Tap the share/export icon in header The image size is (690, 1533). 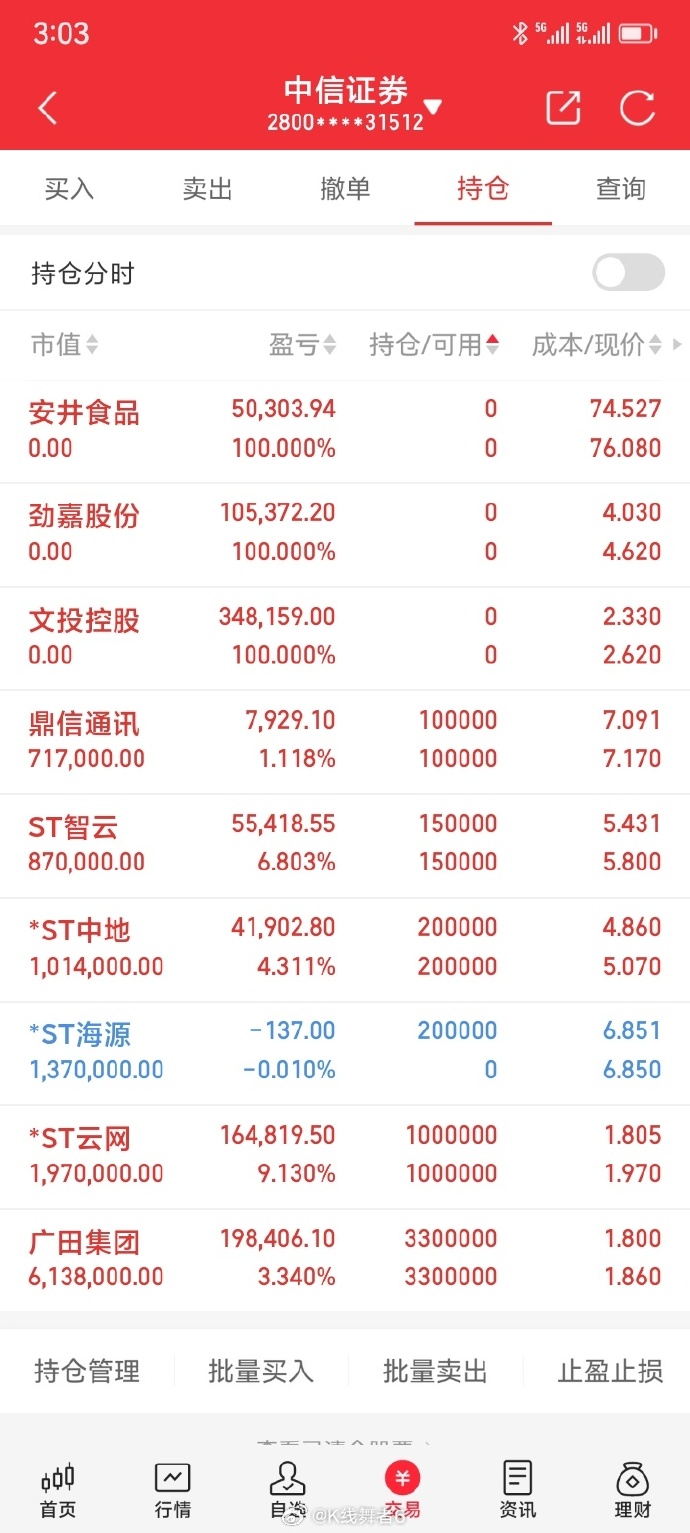(563, 108)
